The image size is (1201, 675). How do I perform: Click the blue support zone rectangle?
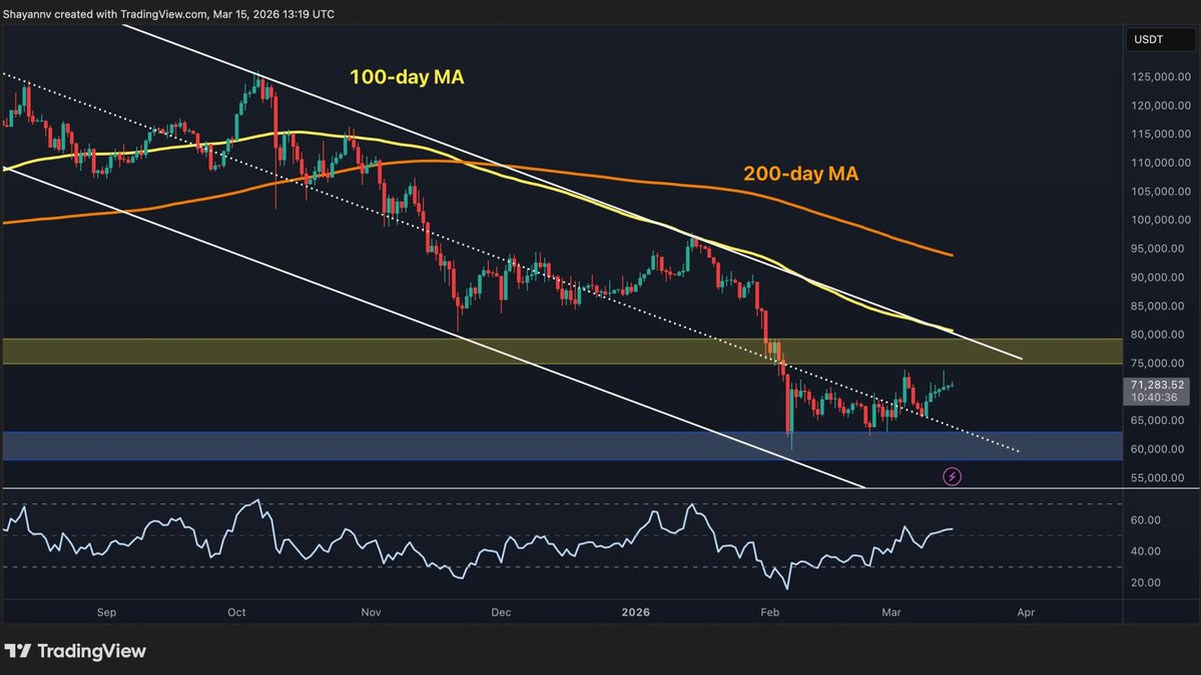pyautogui.click(x=400, y=446)
